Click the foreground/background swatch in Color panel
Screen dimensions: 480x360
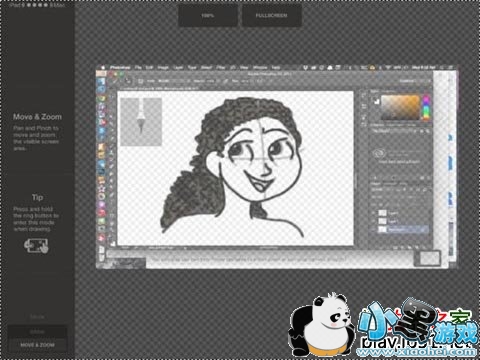[376, 101]
